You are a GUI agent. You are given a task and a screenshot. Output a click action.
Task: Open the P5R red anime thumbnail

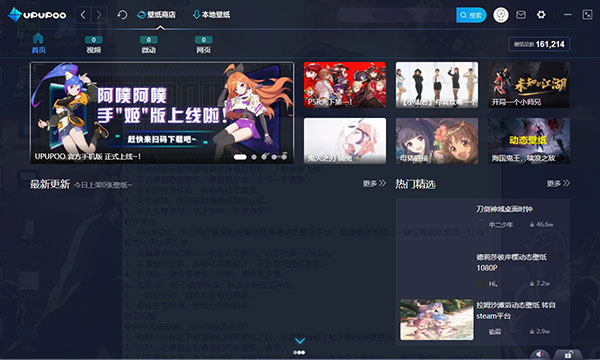coord(345,85)
